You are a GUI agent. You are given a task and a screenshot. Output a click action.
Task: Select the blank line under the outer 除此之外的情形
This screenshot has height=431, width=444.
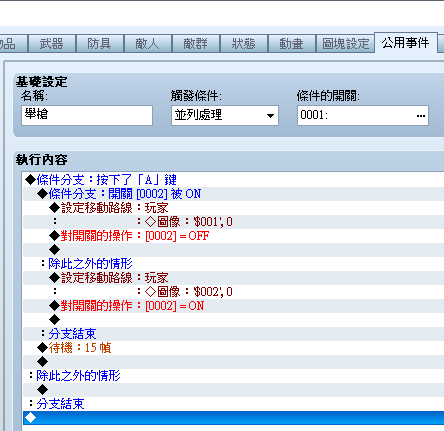(x=233, y=390)
